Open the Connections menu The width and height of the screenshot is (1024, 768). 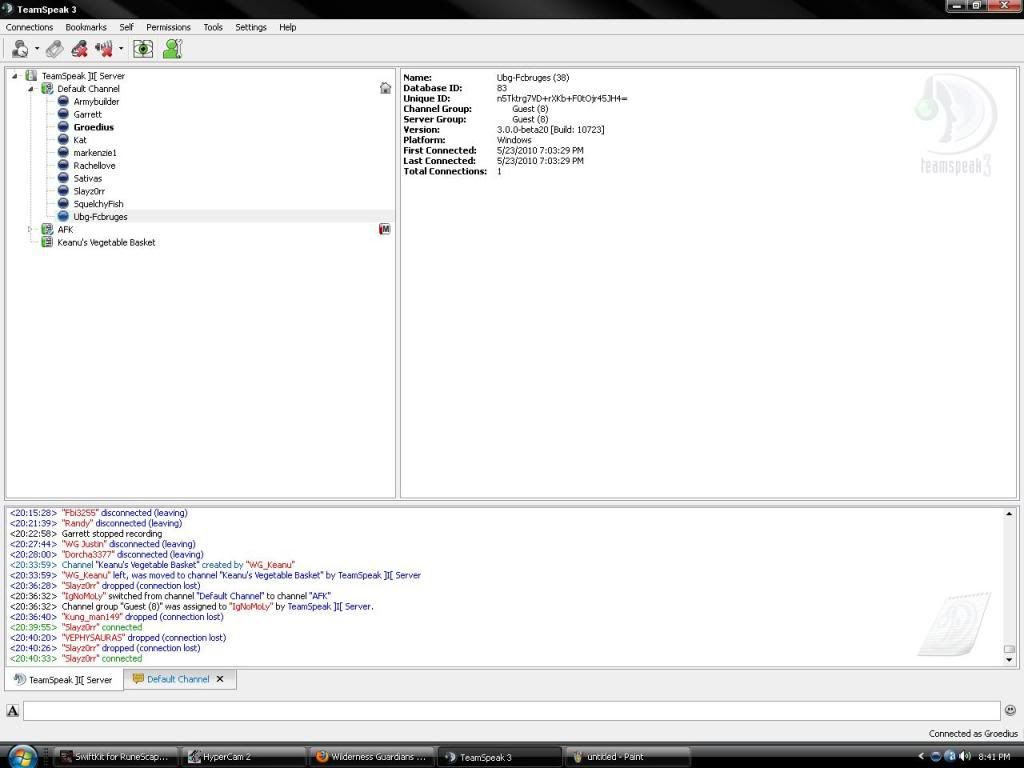pyautogui.click(x=29, y=27)
